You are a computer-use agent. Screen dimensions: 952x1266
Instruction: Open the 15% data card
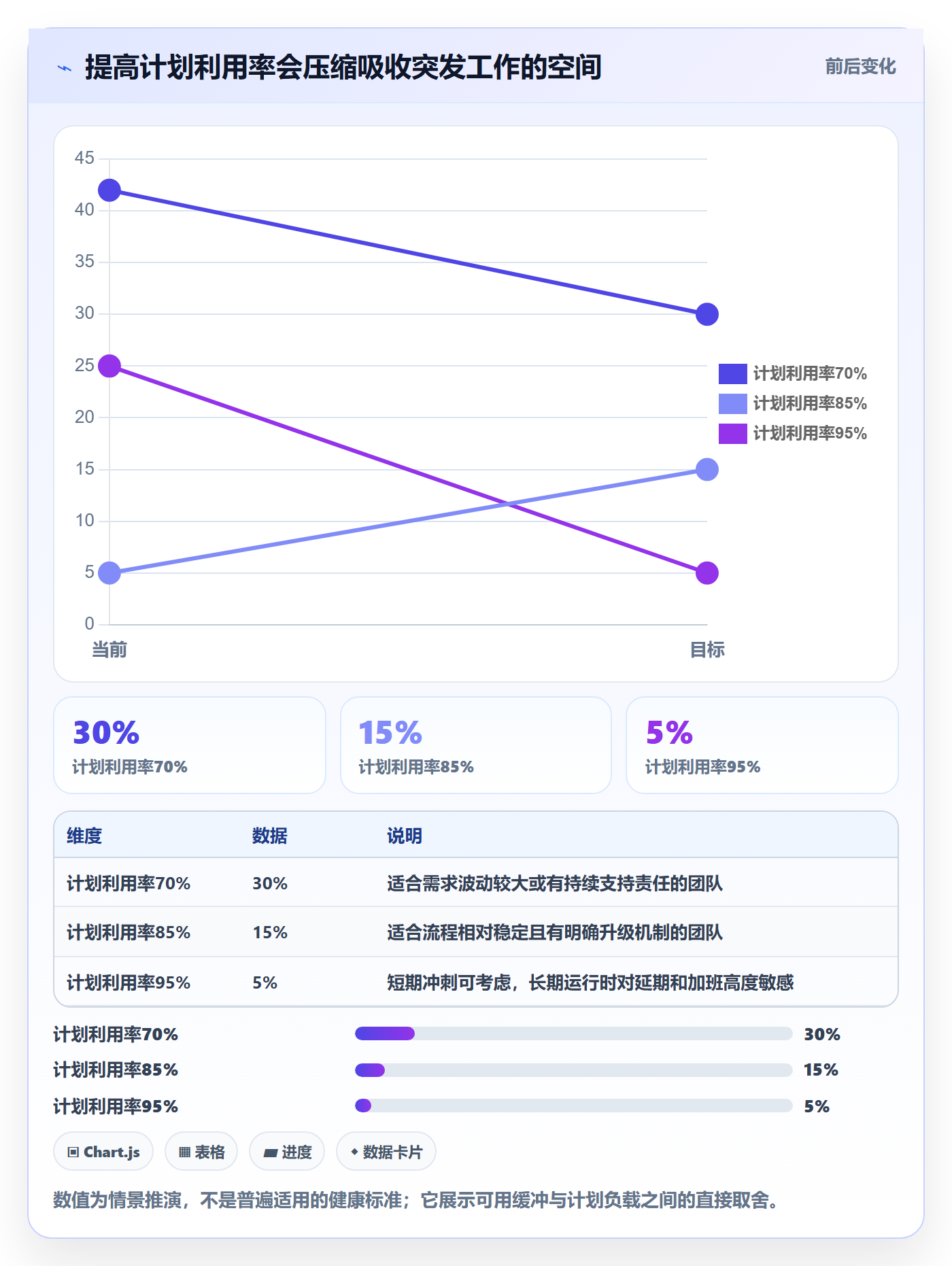(x=476, y=745)
